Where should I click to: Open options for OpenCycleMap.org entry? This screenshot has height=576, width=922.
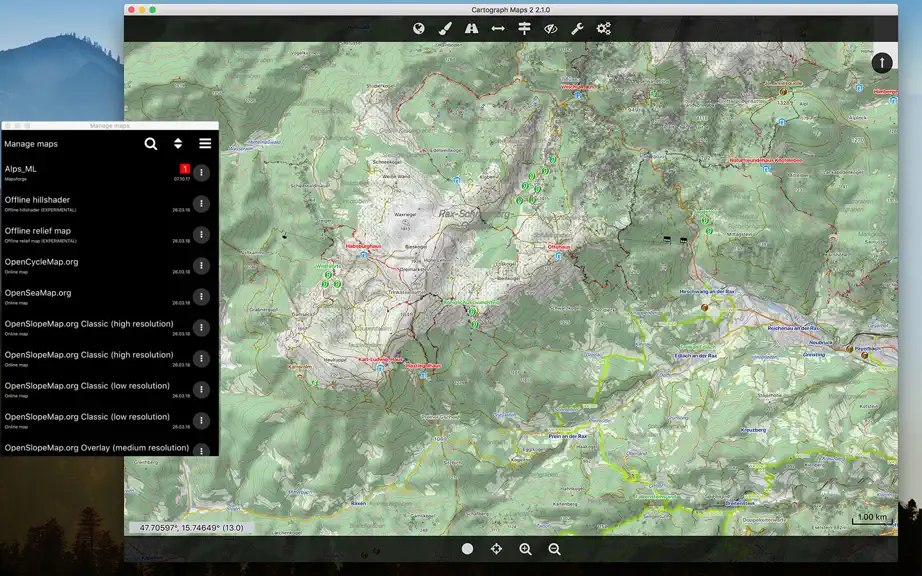pos(201,266)
